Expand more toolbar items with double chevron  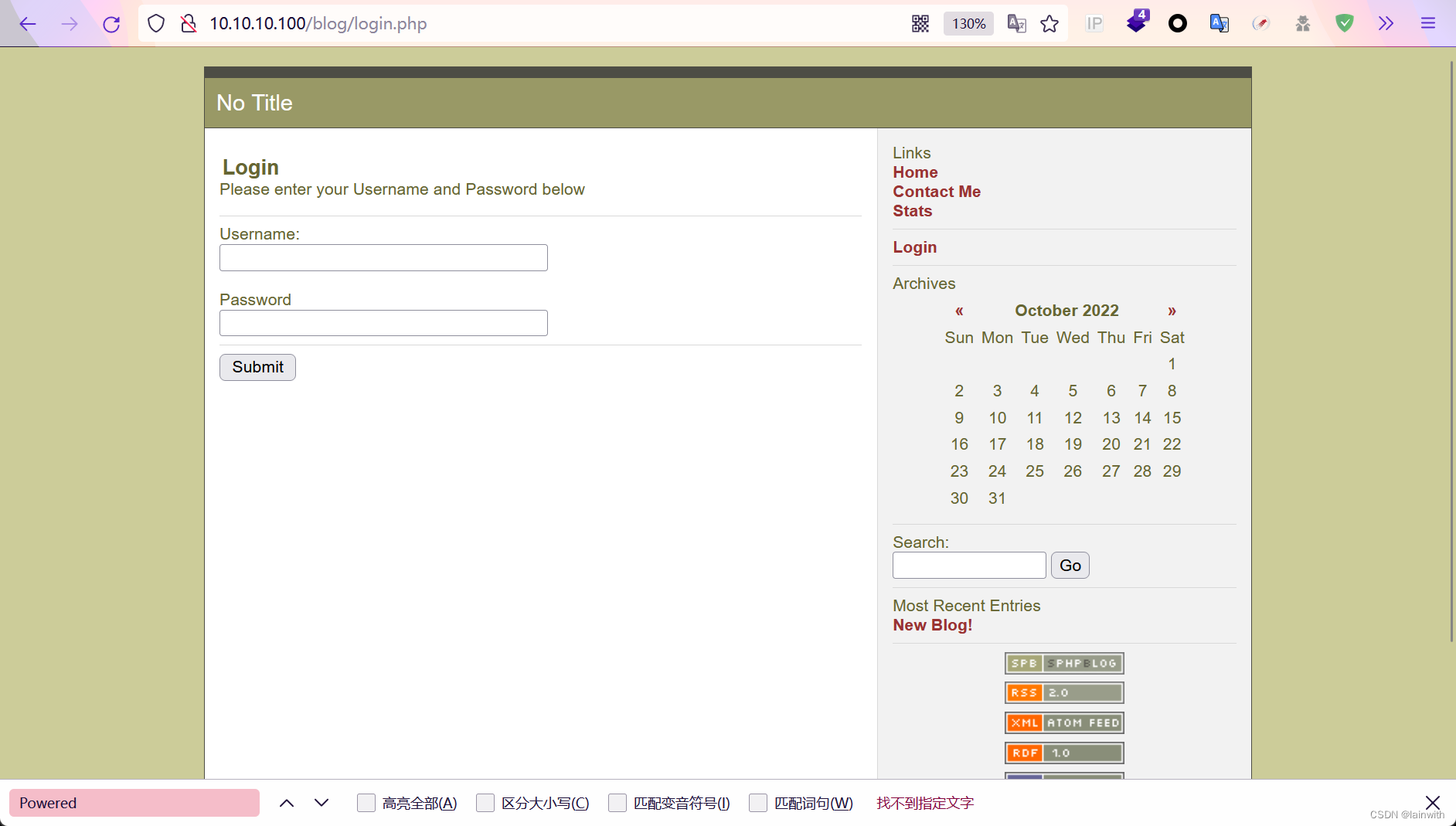1386,24
